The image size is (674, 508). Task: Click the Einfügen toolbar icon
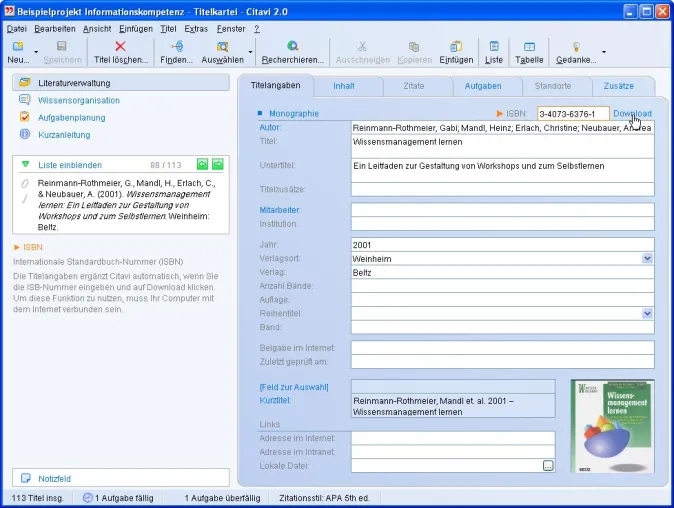pyautogui.click(x=456, y=46)
